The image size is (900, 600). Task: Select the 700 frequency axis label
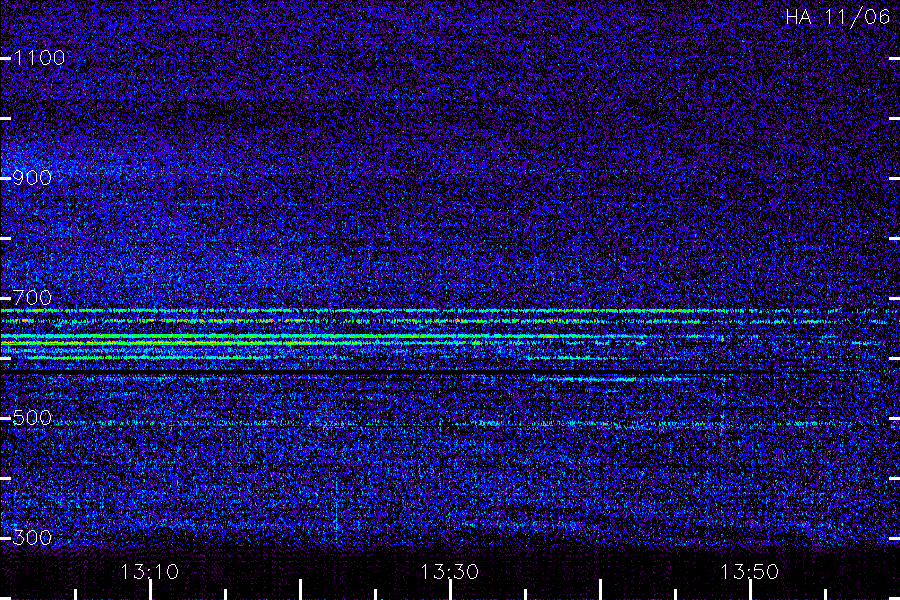(x=32, y=297)
